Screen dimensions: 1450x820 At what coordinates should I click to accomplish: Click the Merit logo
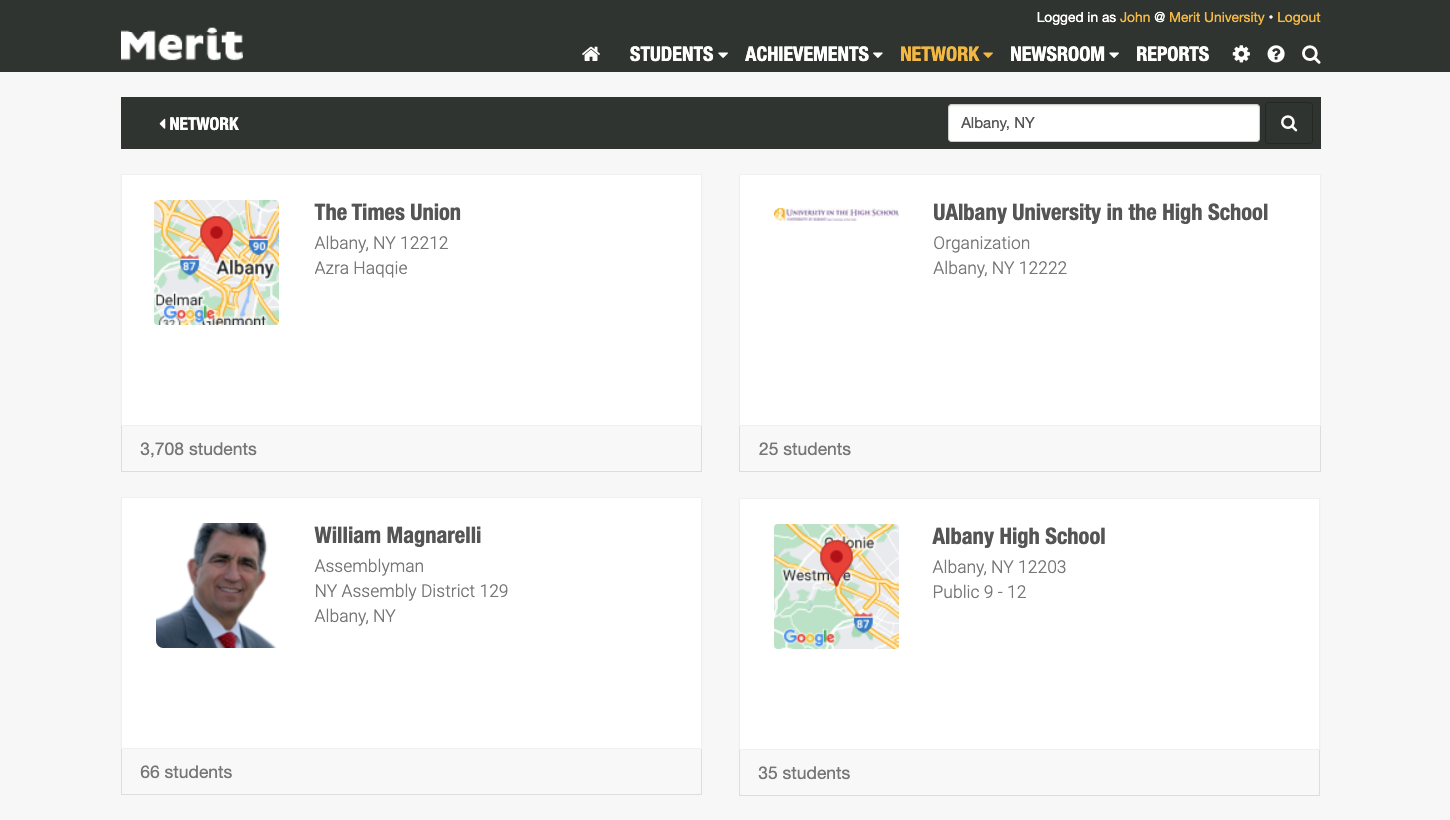182,45
